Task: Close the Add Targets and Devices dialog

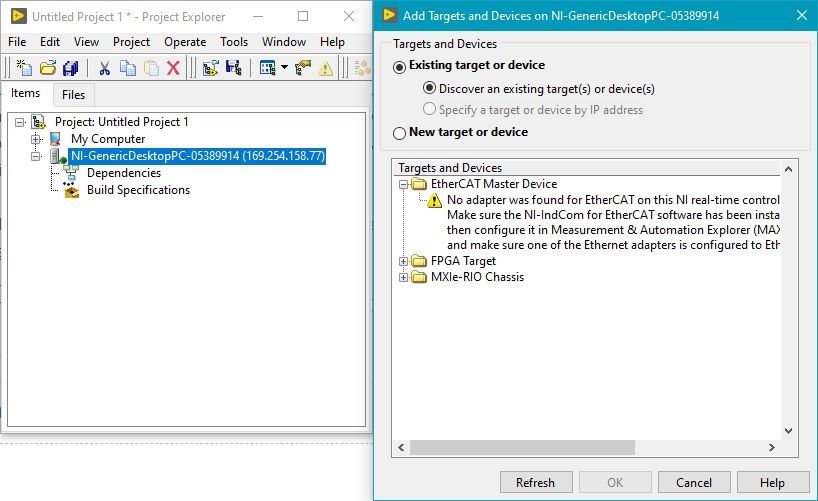Action: click(802, 15)
